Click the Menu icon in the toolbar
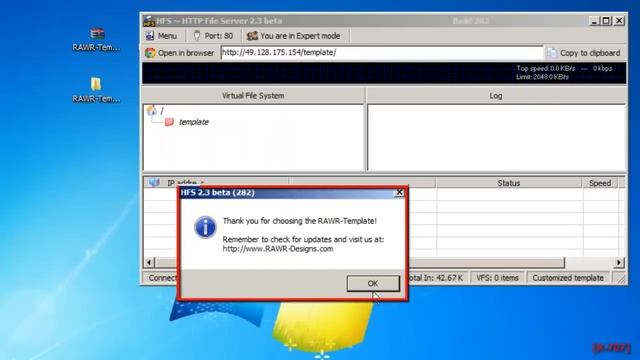The height and width of the screenshot is (360, 640). [150, 36]
